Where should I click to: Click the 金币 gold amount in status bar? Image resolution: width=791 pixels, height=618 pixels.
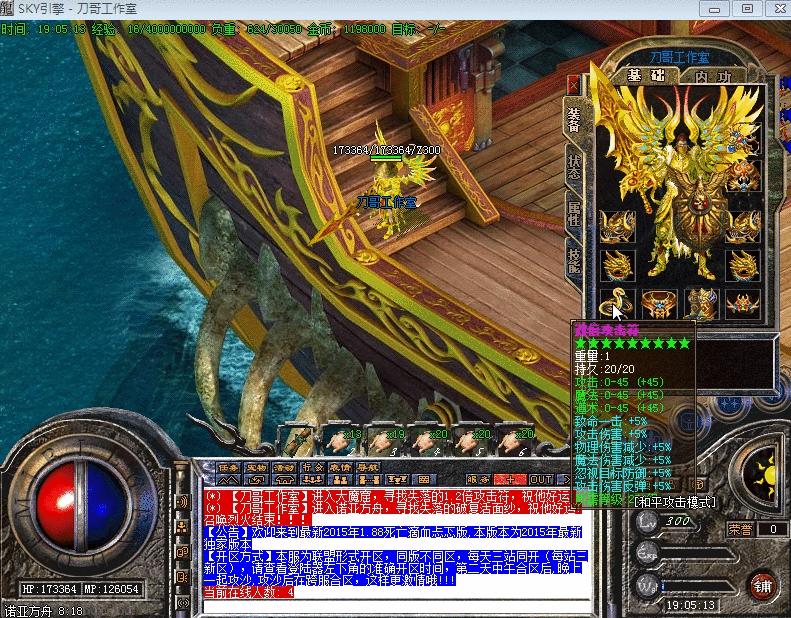346,29
